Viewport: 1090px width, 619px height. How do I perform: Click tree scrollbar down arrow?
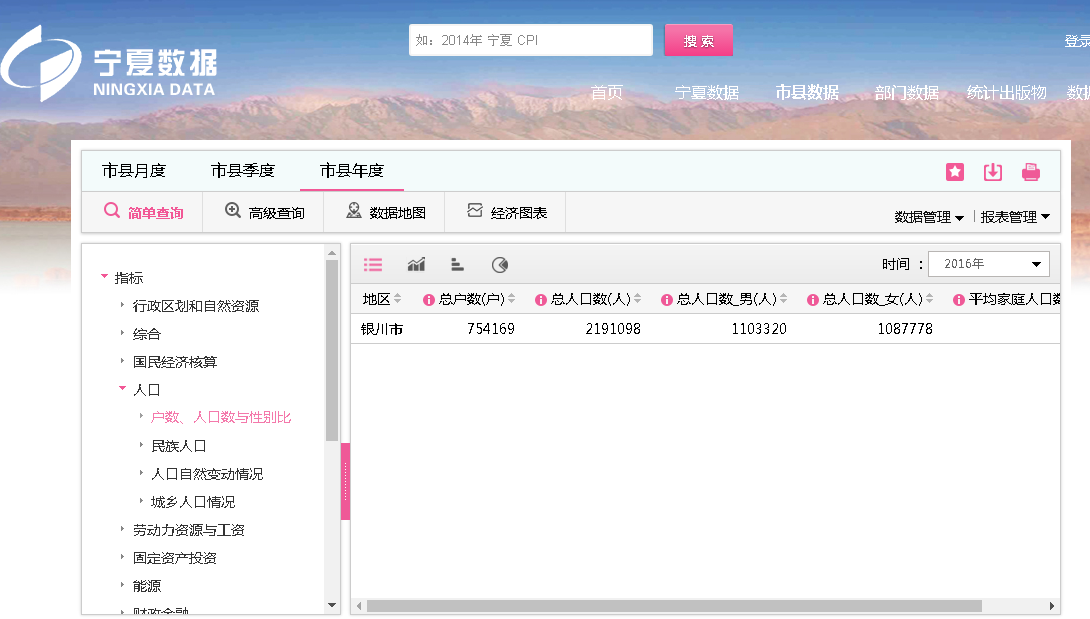pos(332,606)
